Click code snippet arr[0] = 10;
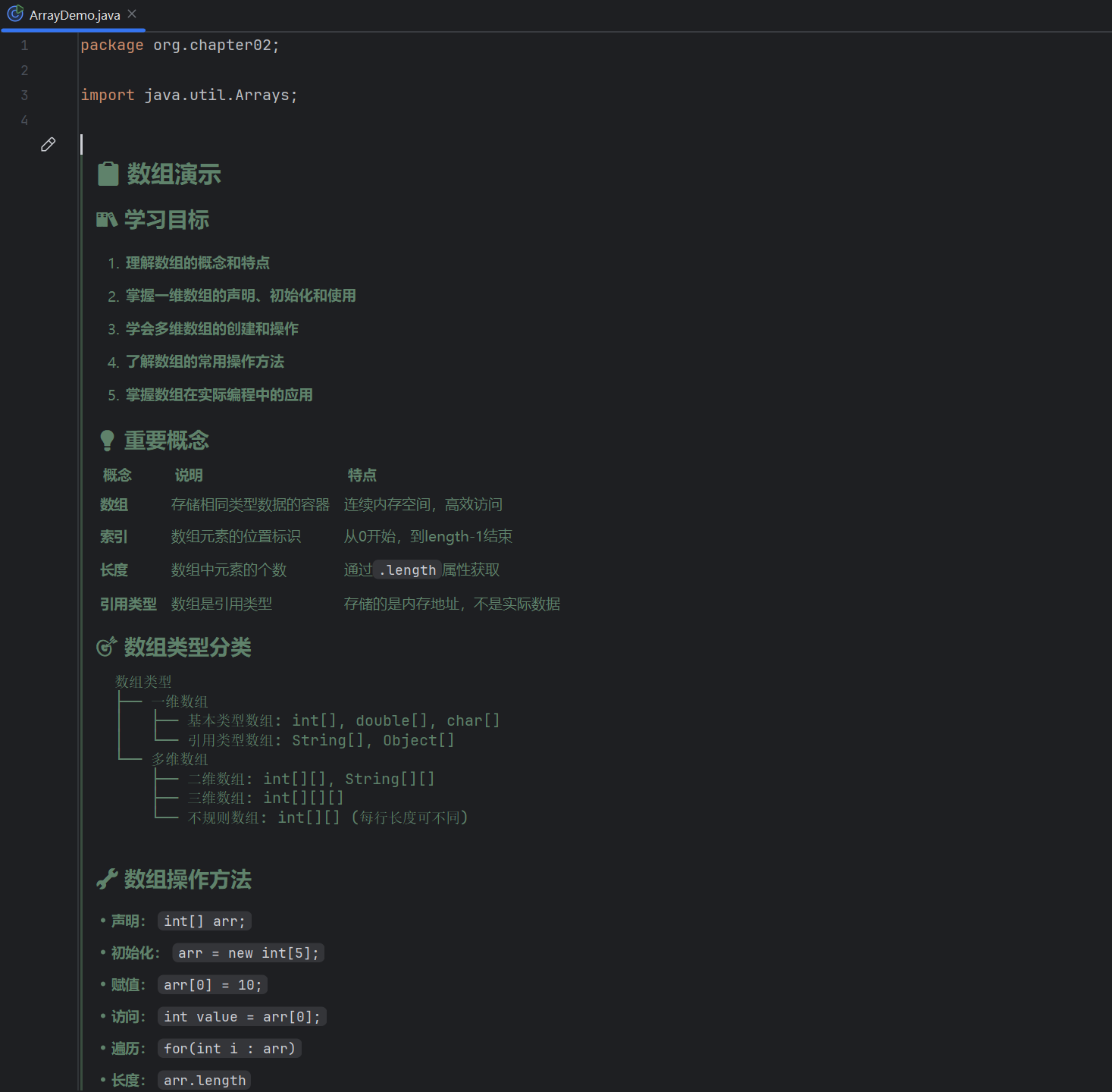The height and width of the screenshot is (1092, 1112). tap(213, 985)
